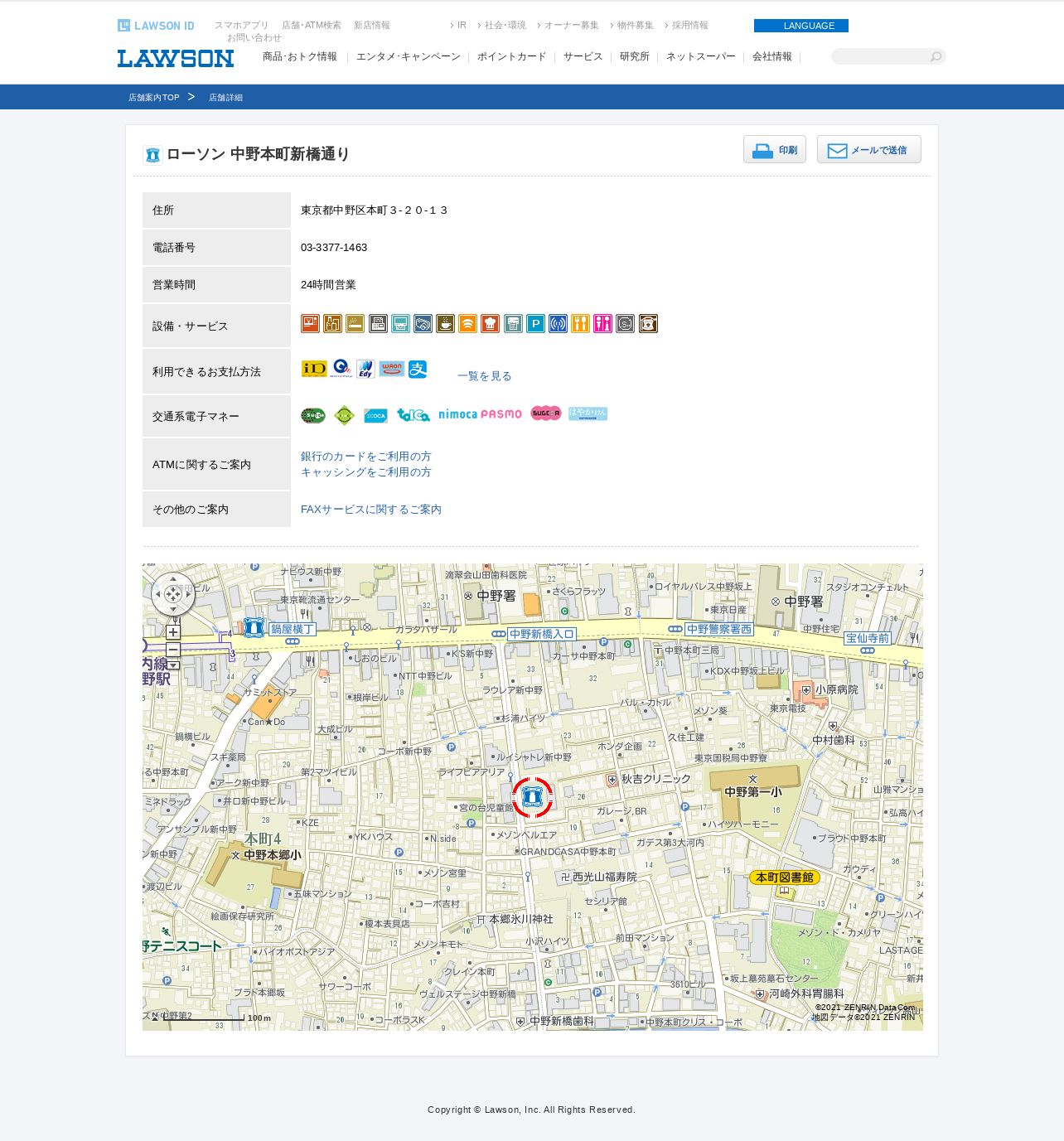The width and height of the screenshot is (1064, 1141).
Task: Expand the map zoom level dropdown arrow
Action: (173, 665)
